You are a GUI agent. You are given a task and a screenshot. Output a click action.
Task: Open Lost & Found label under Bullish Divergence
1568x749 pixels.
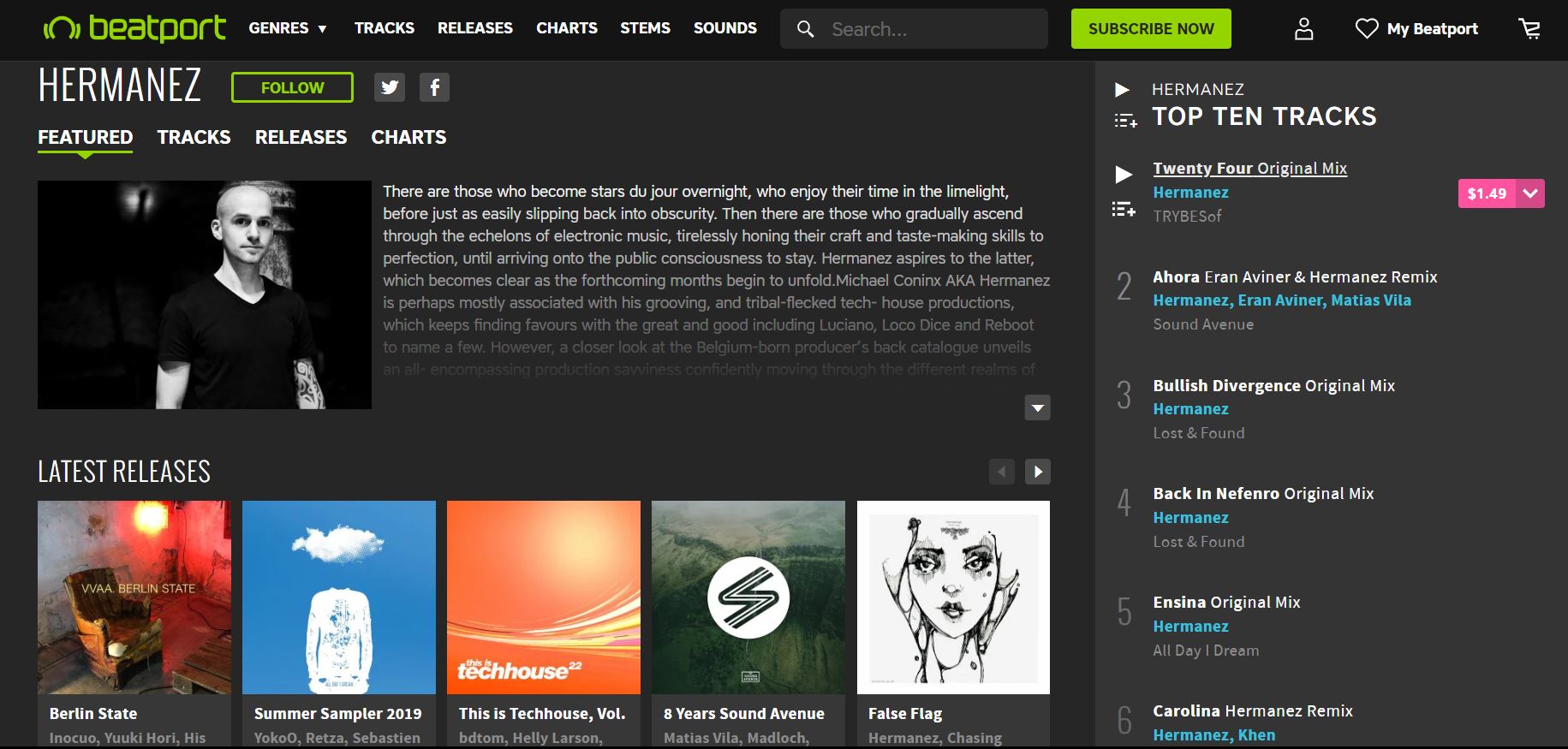tap(1199, 433)
